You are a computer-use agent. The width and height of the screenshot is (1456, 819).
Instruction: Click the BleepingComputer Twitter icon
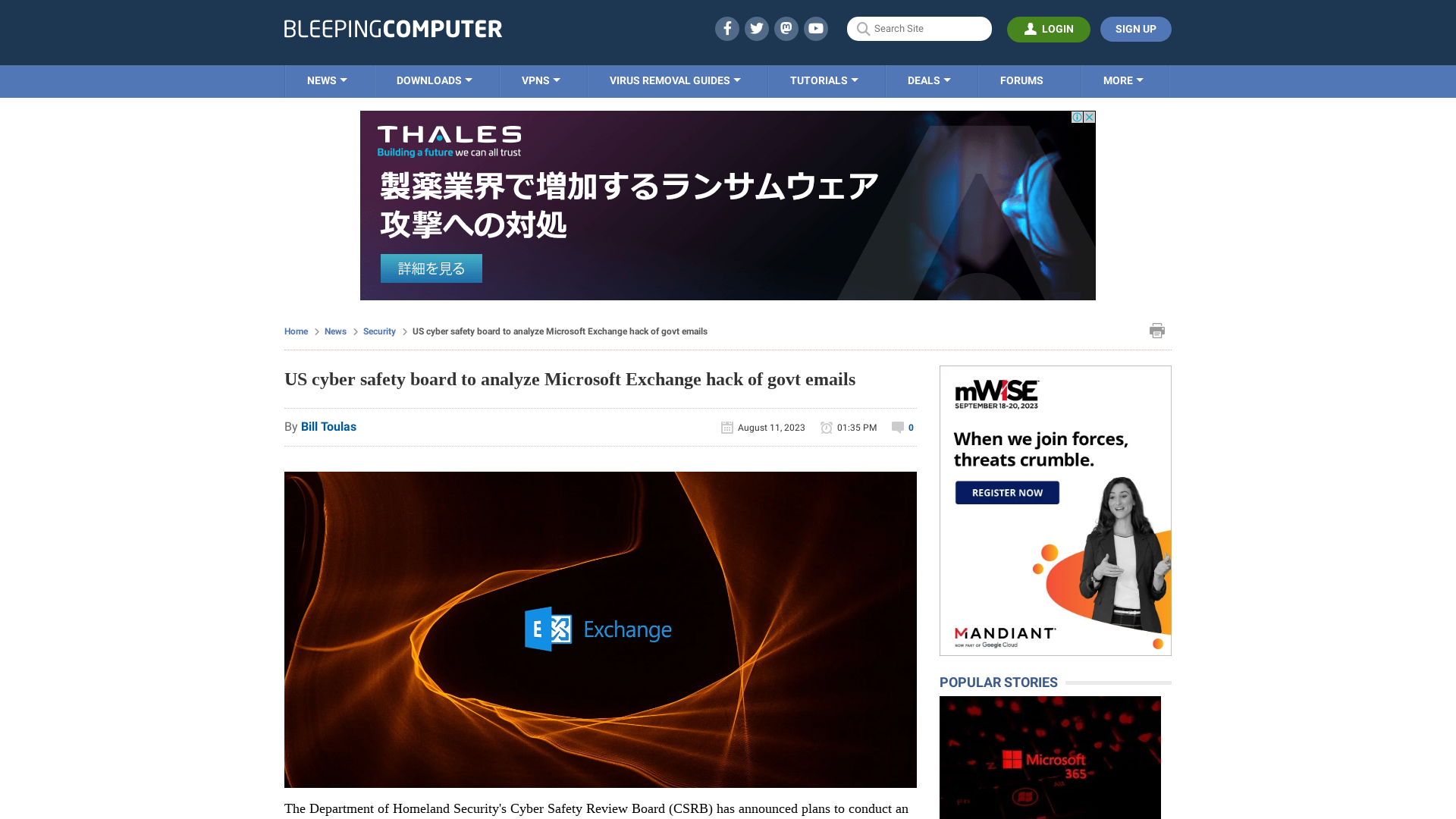[756, 28]
